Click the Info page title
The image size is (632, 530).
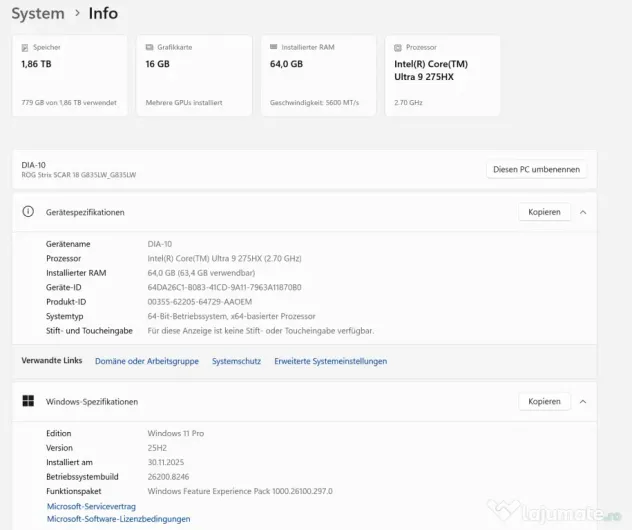[103, 13]
